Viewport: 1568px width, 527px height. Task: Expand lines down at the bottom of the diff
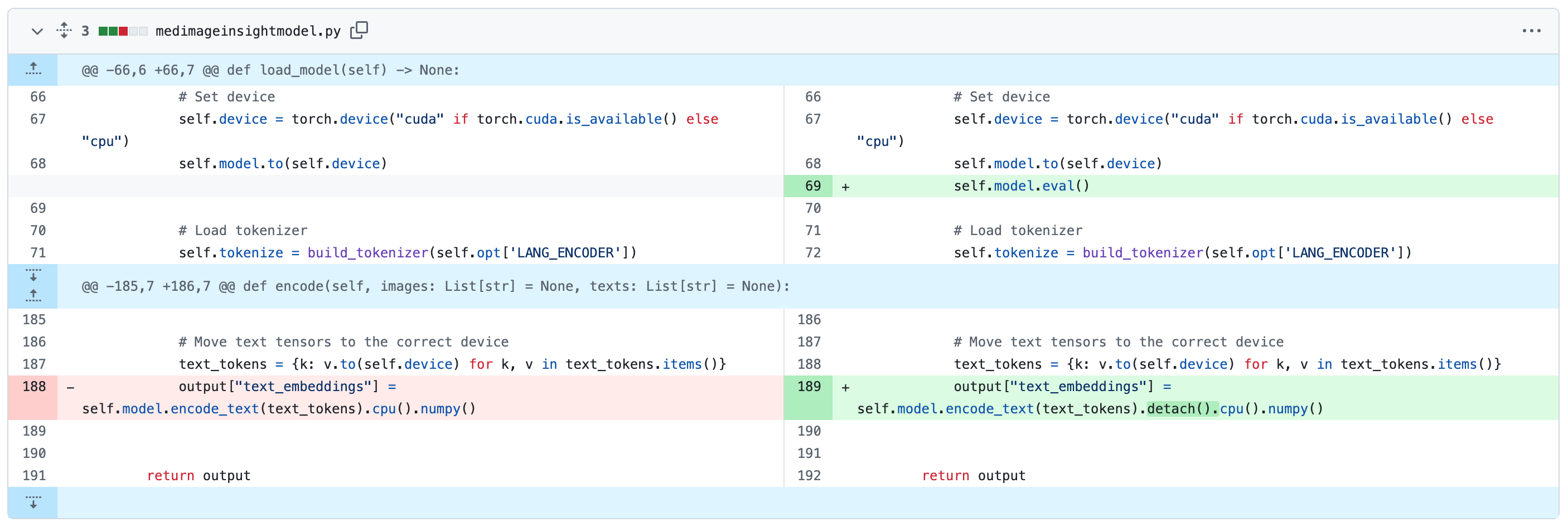pos(33,502)
